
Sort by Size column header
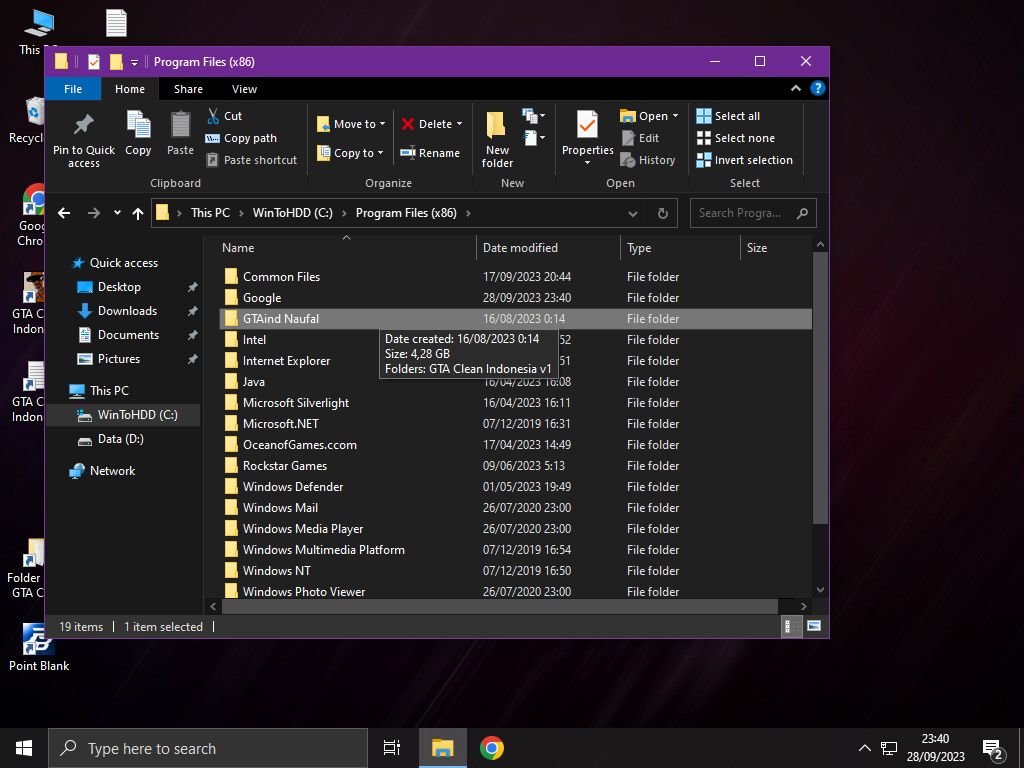(x=776, y=248)
